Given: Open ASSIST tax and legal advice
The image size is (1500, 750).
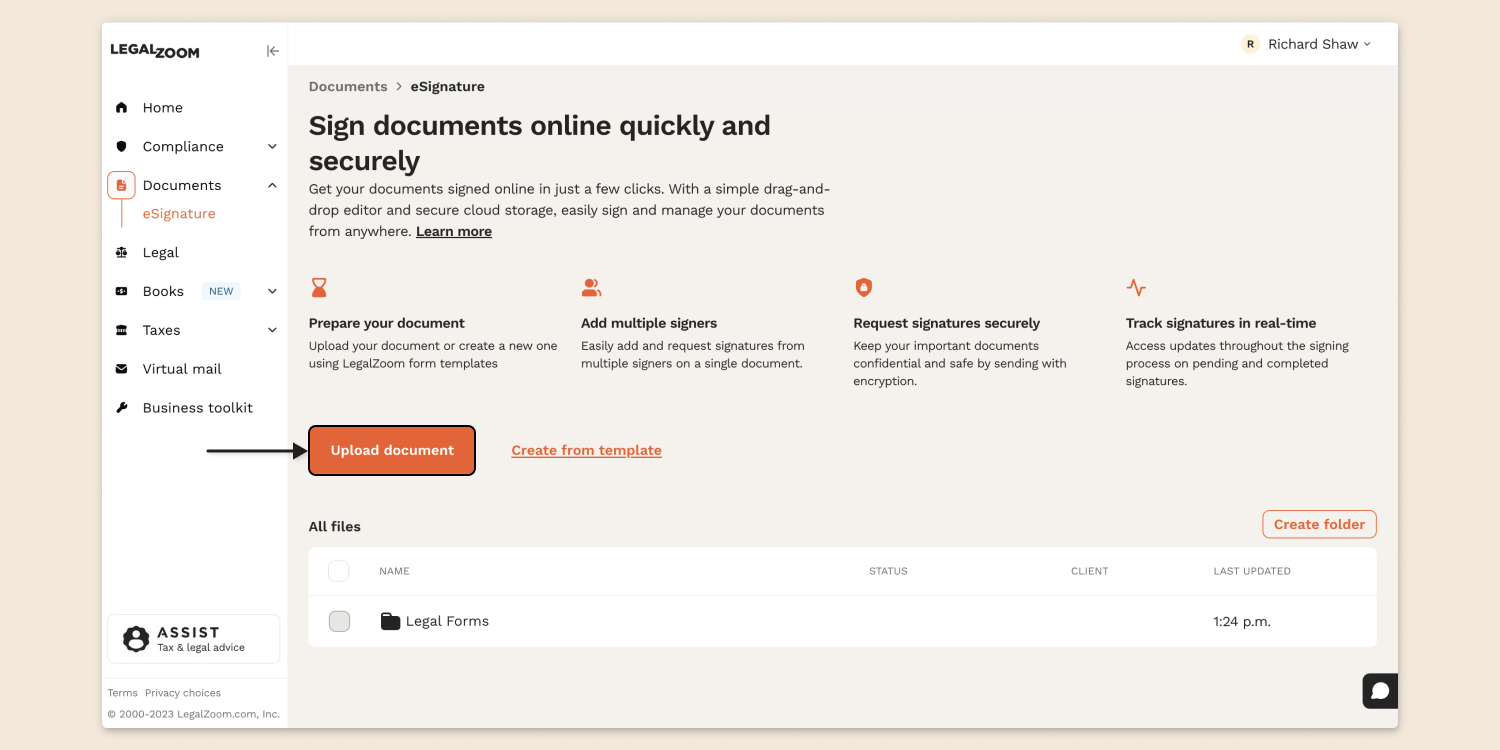Looking at the screenshot, I should click(193, 638).
